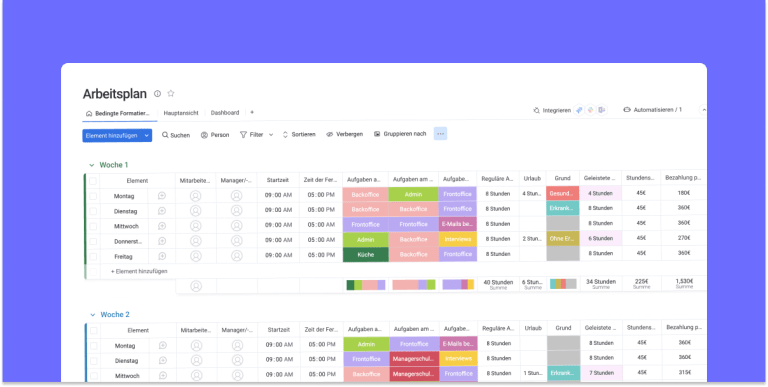The image size is (768, 387).
Task: Open conversation icon for Woche 1 Freitag
Action: (x=162, y=256)
